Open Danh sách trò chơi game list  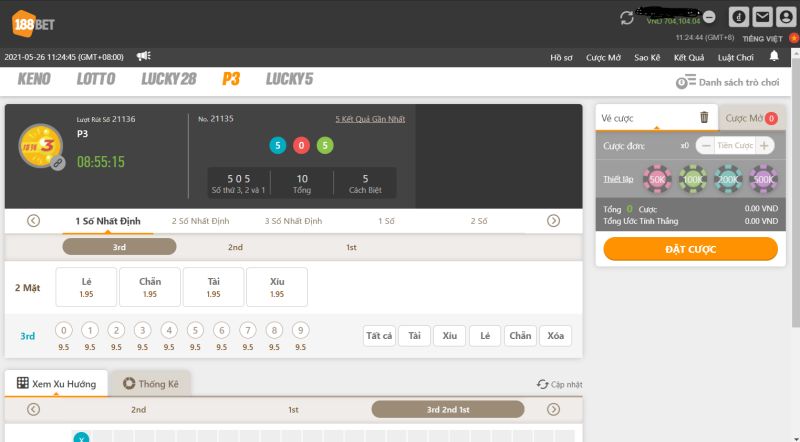pyautogui.click(x=730, y=82)
